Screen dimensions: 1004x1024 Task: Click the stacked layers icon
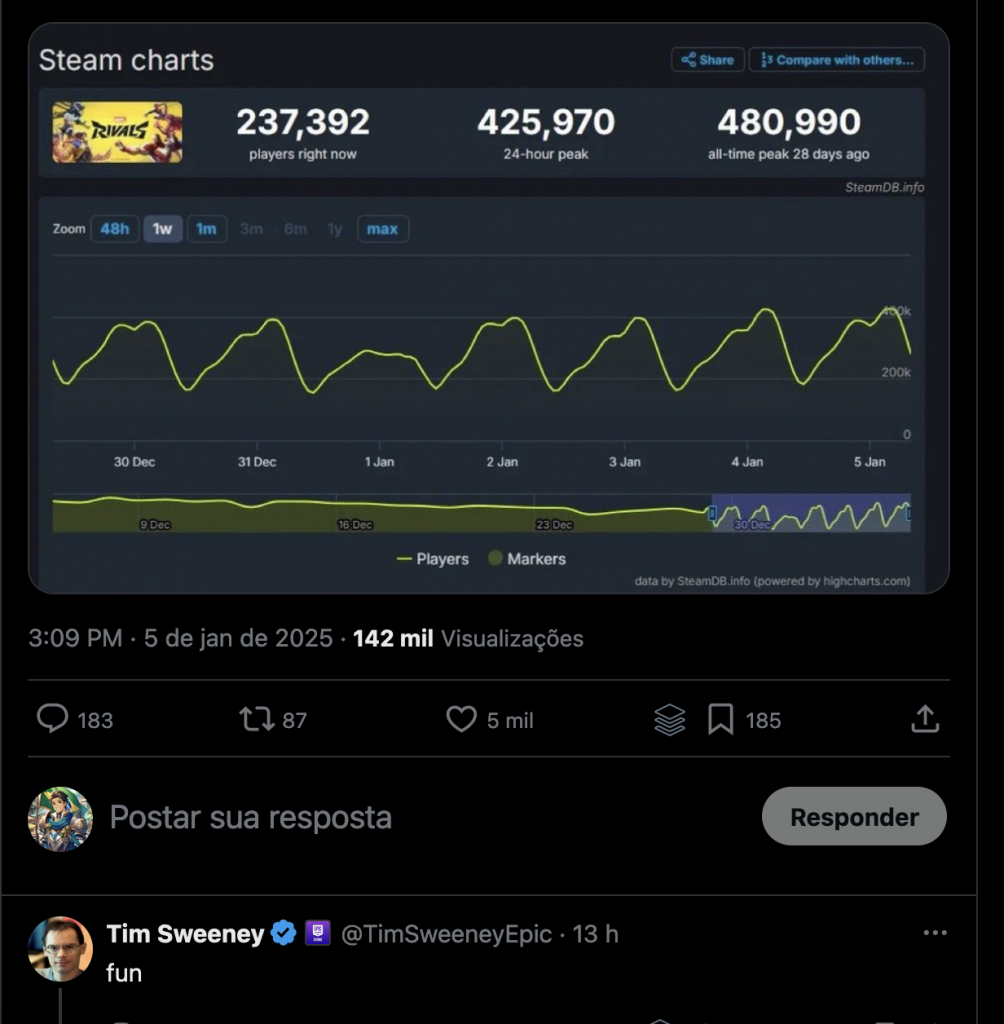pos(670,720)
